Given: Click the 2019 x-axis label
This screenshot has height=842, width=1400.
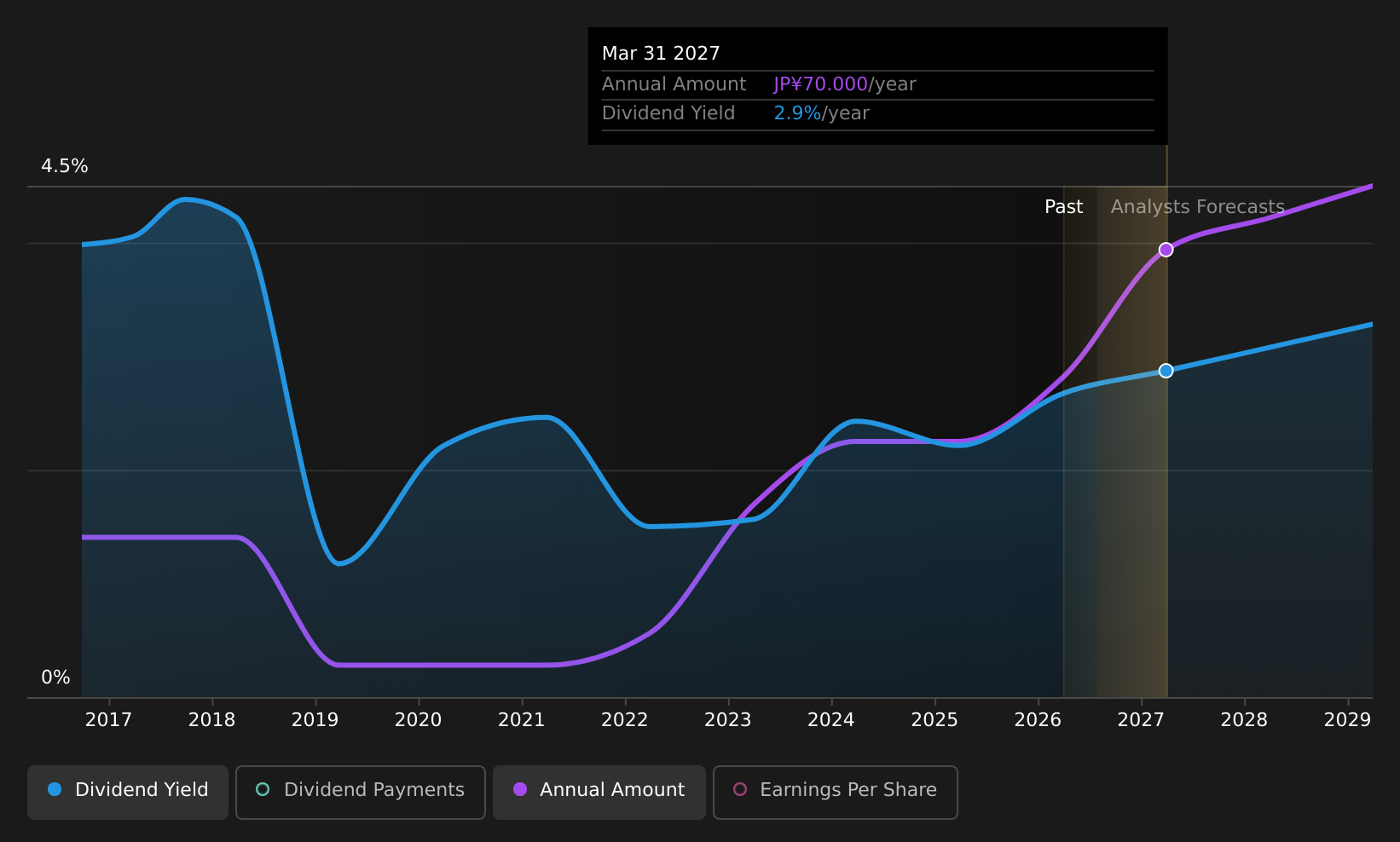Looking at the screenshot, I should [315, 720].
